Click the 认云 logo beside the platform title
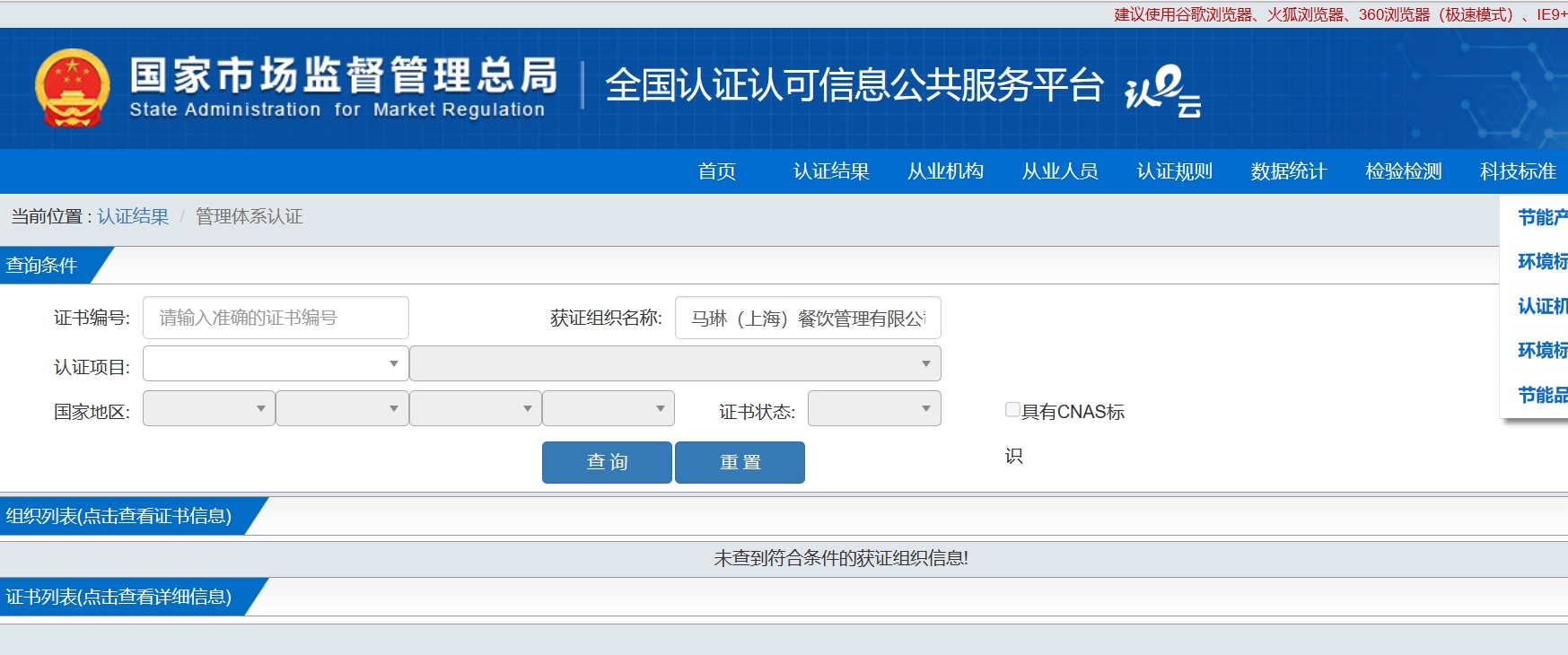The width and height of the screenshot is (1568, 655). [1163, 91]
